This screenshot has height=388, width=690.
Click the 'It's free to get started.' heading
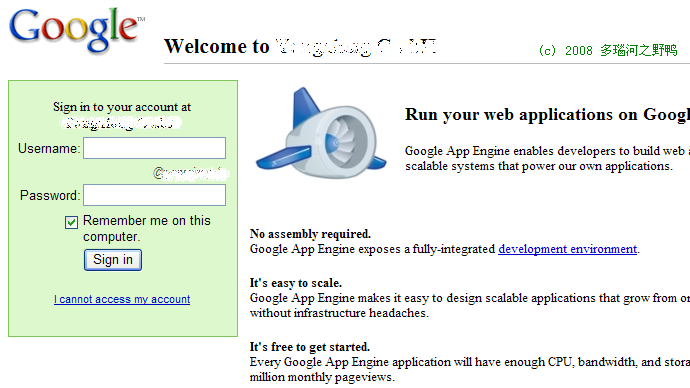tap(310, 347)
